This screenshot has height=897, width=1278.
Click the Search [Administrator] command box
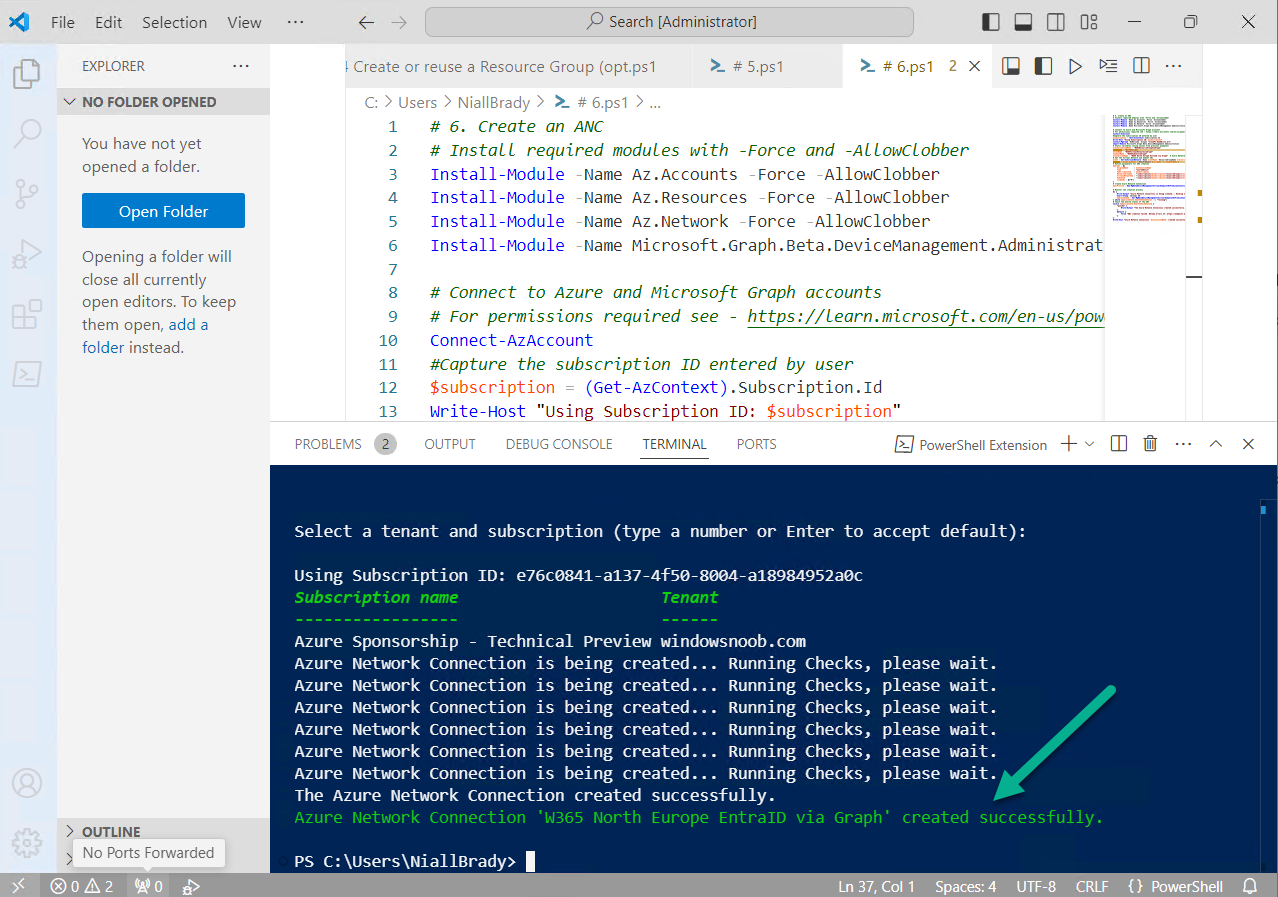click(669, 22)
